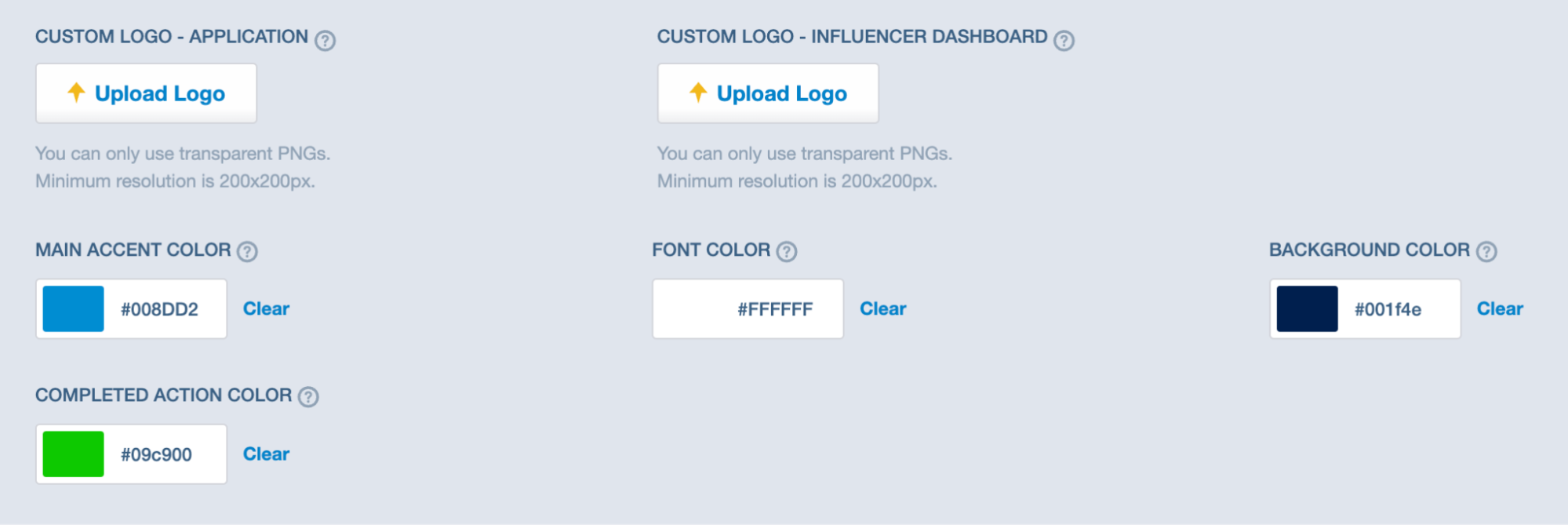Open help icon for Custom Logo - Influencer Dashboard
This screenshot has width=1568, height=525.
(x=1064, y=40)
